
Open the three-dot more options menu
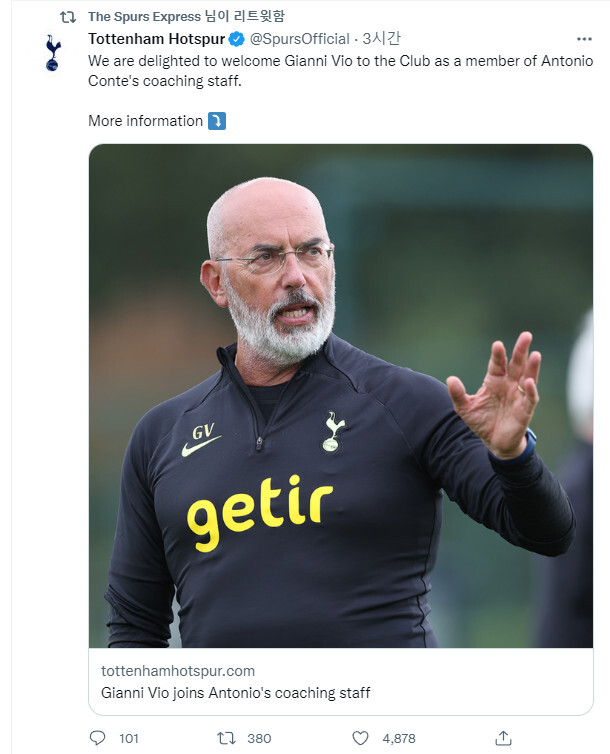(584, 39)
